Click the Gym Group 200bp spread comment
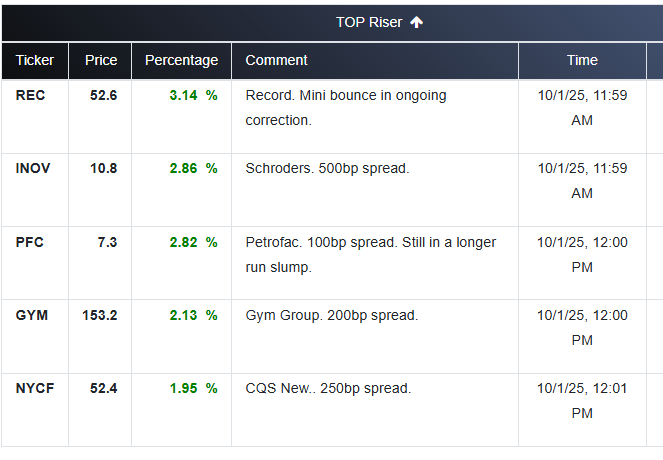 coord(332,315)
